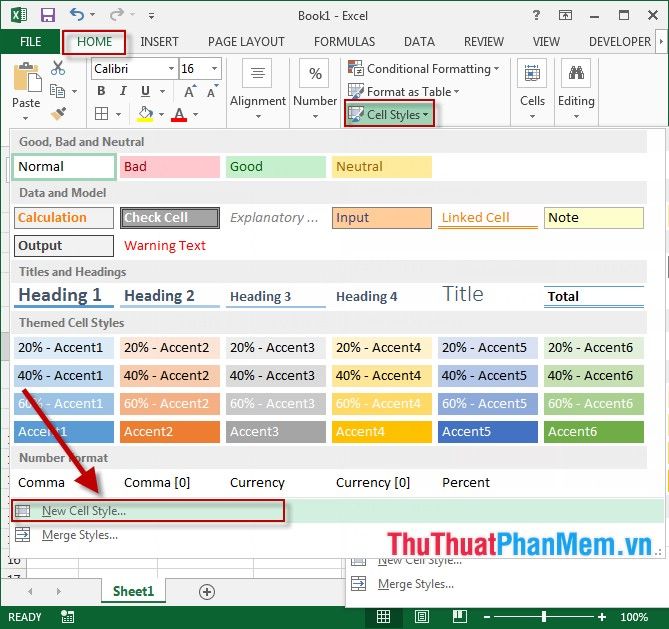
Task: Switch to the FORMULAS tab
Action: point(344,42)
